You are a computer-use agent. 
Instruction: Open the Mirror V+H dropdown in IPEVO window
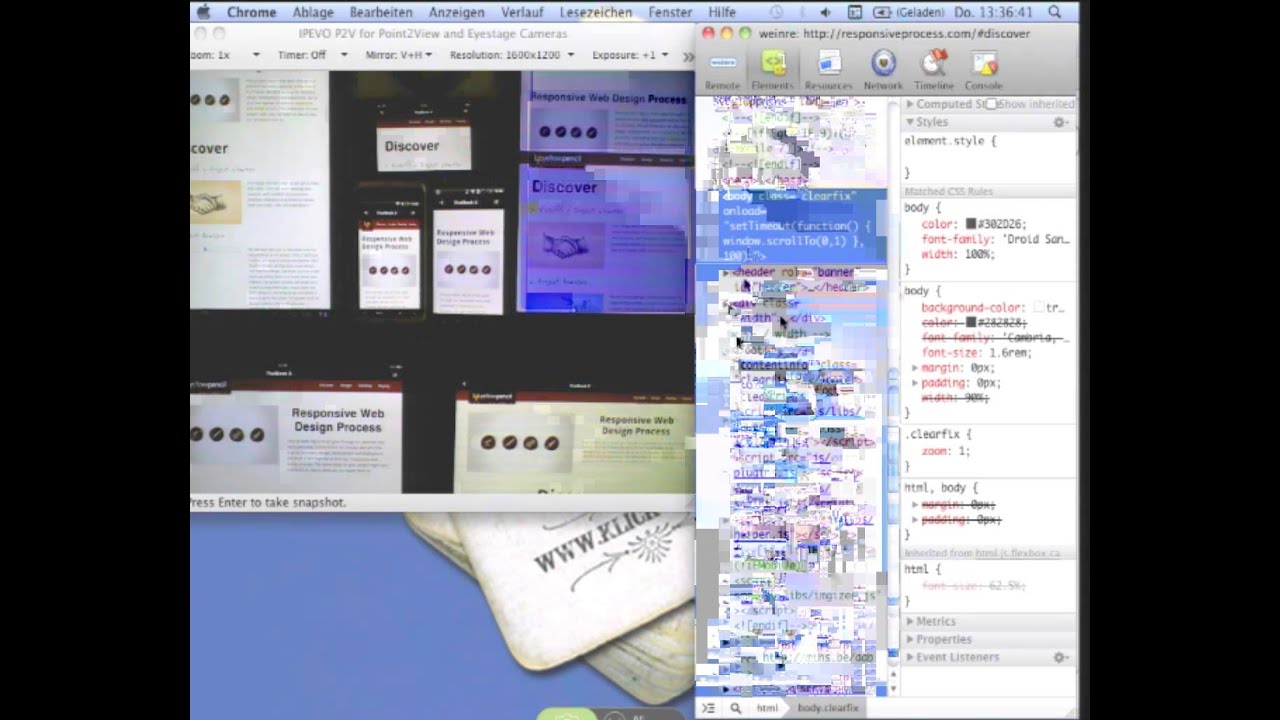coord(398,55)
